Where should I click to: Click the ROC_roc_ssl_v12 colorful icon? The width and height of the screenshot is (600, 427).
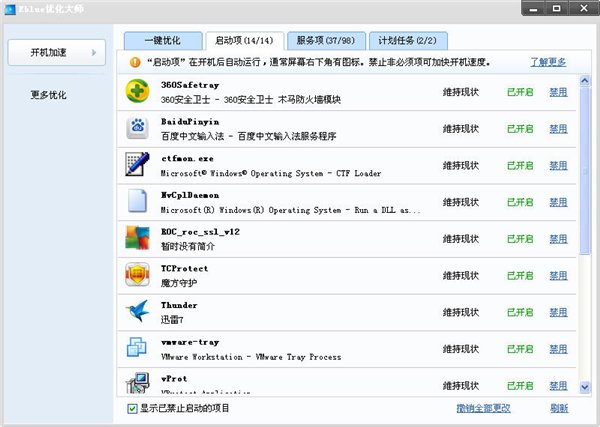click(137, 238)
